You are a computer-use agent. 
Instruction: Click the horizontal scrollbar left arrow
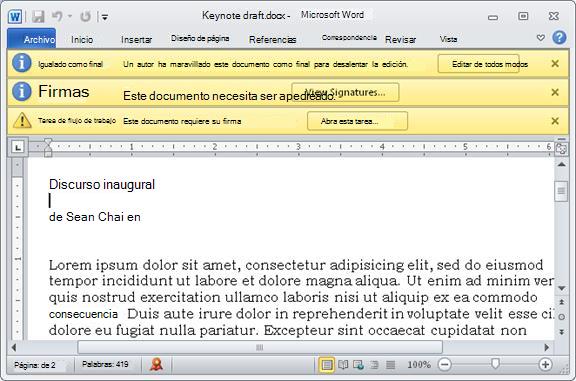(x=14, y=347)
